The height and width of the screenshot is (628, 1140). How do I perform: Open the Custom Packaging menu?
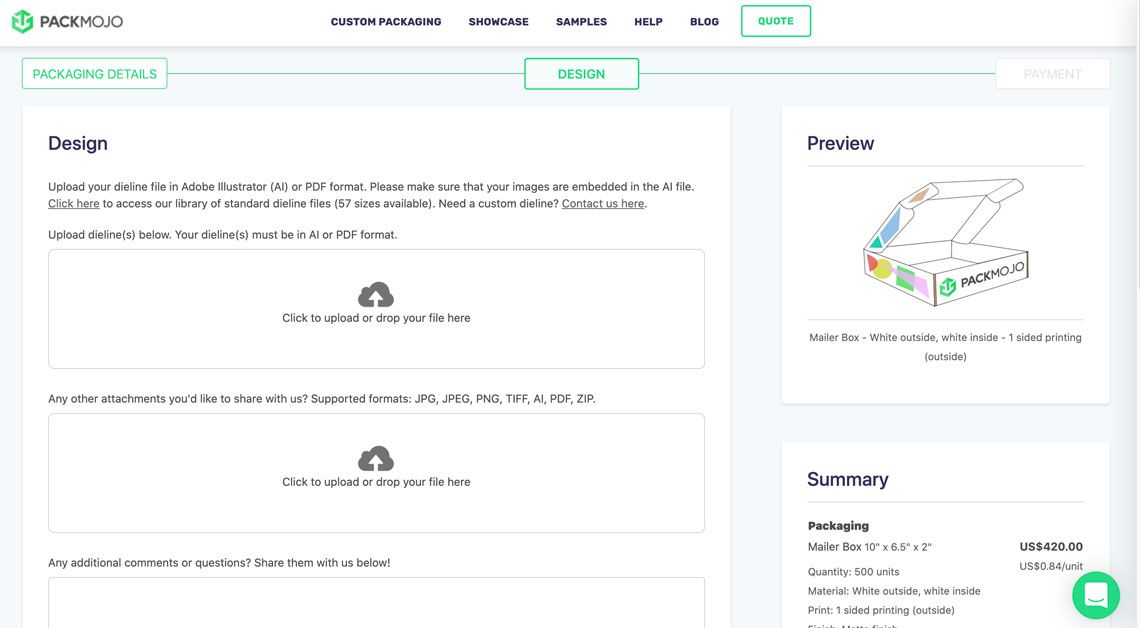click(386, 22)
